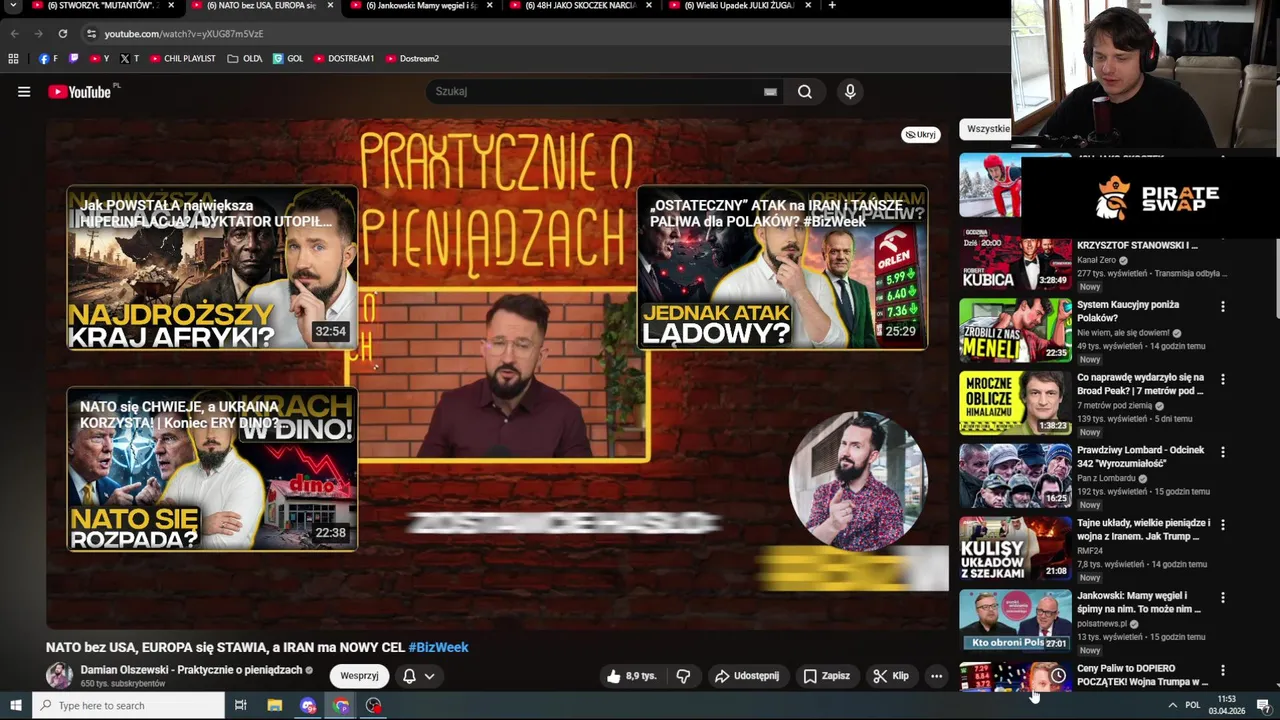Open the Chrome apps grid shortcut
1280x720 pixels.
(13, 59)
